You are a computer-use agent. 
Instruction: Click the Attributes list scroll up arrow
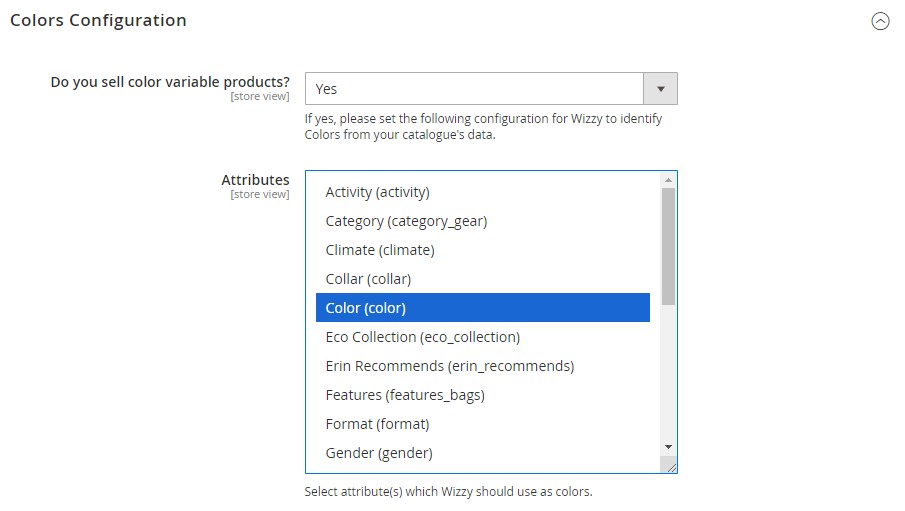[668, 180]
